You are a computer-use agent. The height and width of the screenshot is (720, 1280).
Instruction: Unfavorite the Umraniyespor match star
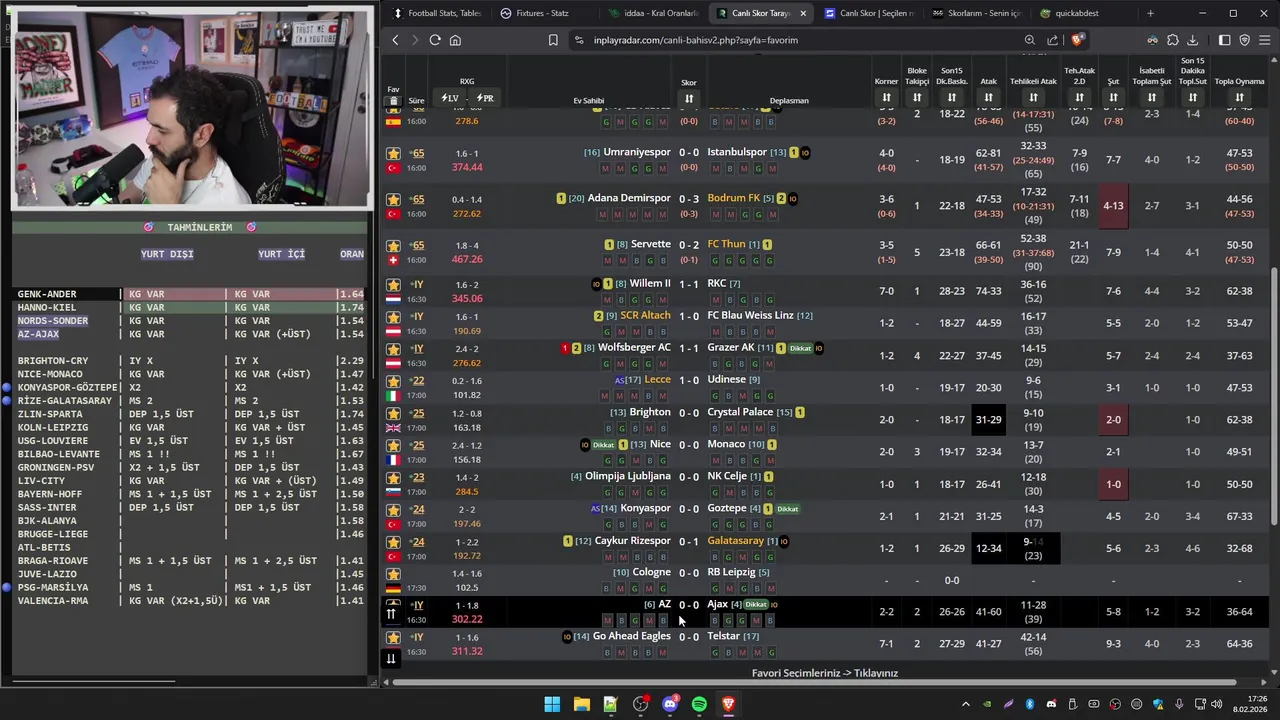pyautogui.click(x=393, y=153)
